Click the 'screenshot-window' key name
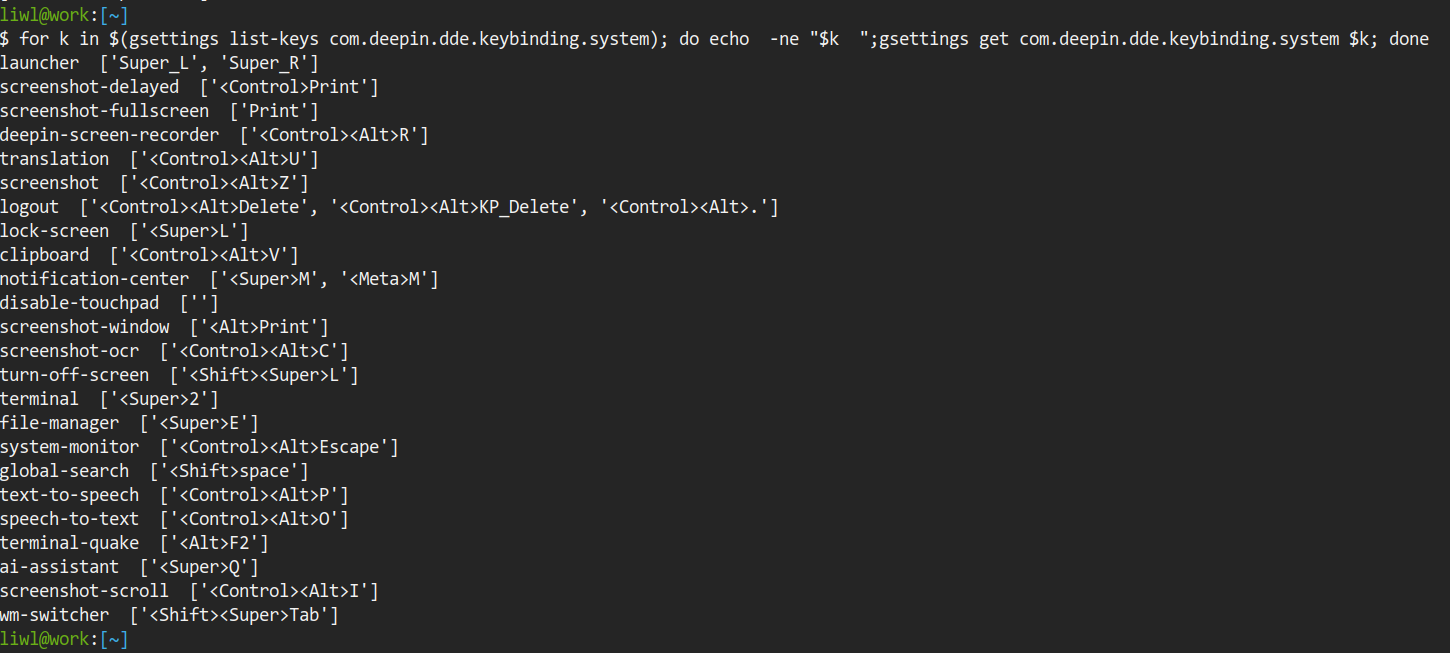The image size is (1450, 653). [85, 327]
